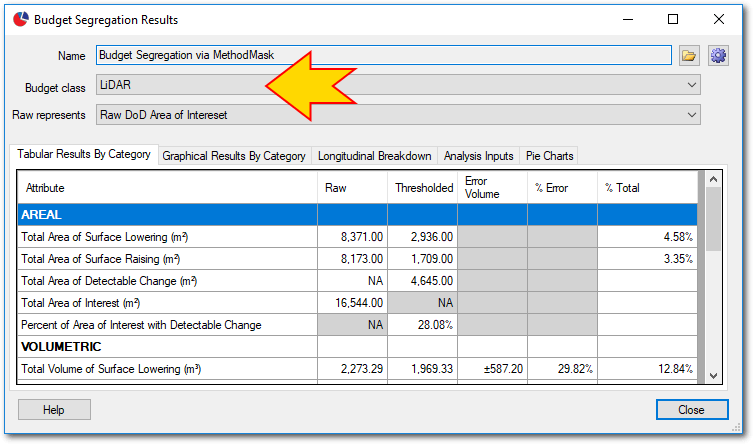This screenshot has width=753, height=444.
Task: Click the thresholded value 2,936.00
Action: (423, 237)
